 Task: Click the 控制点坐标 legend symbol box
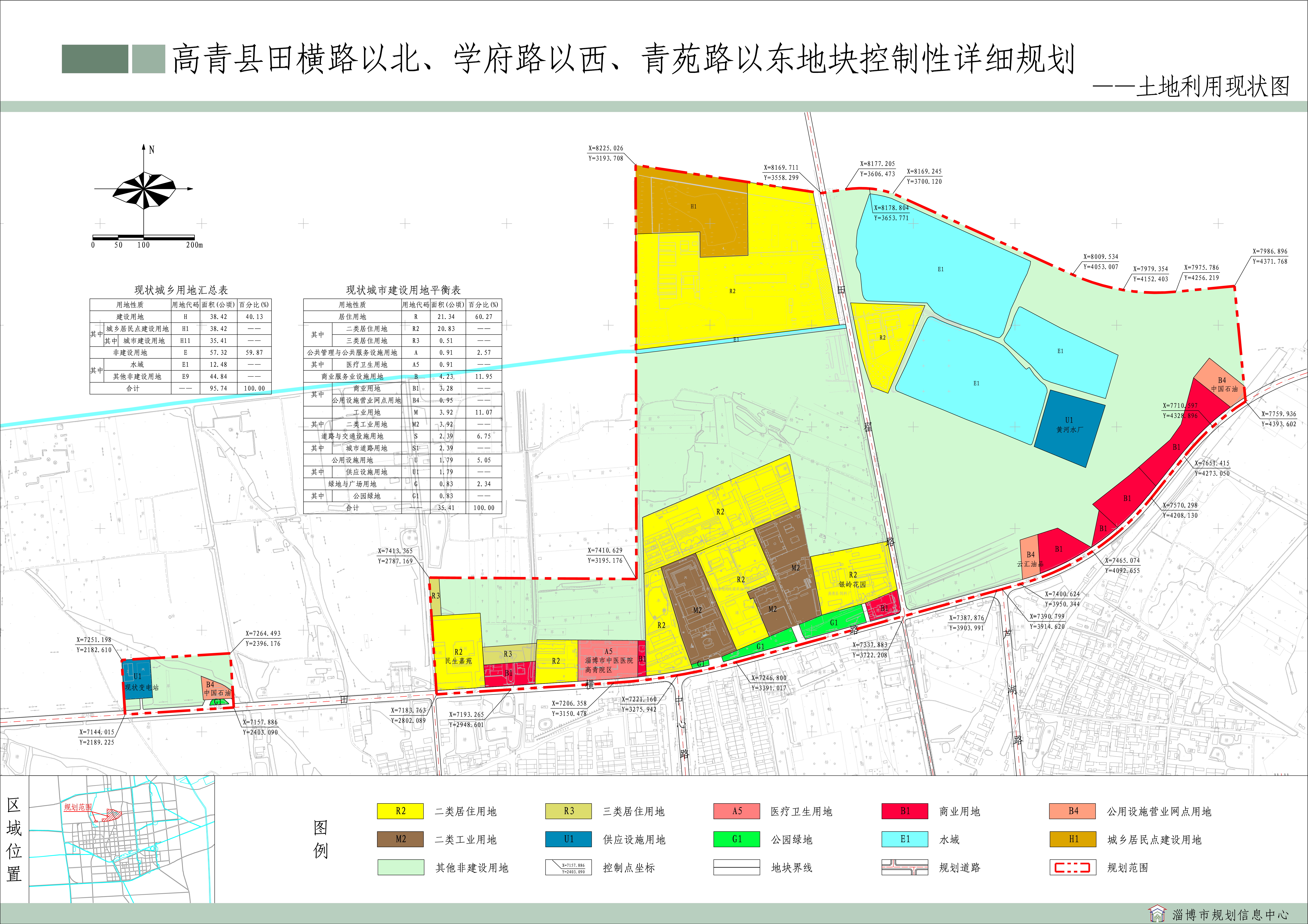[568, 868]
